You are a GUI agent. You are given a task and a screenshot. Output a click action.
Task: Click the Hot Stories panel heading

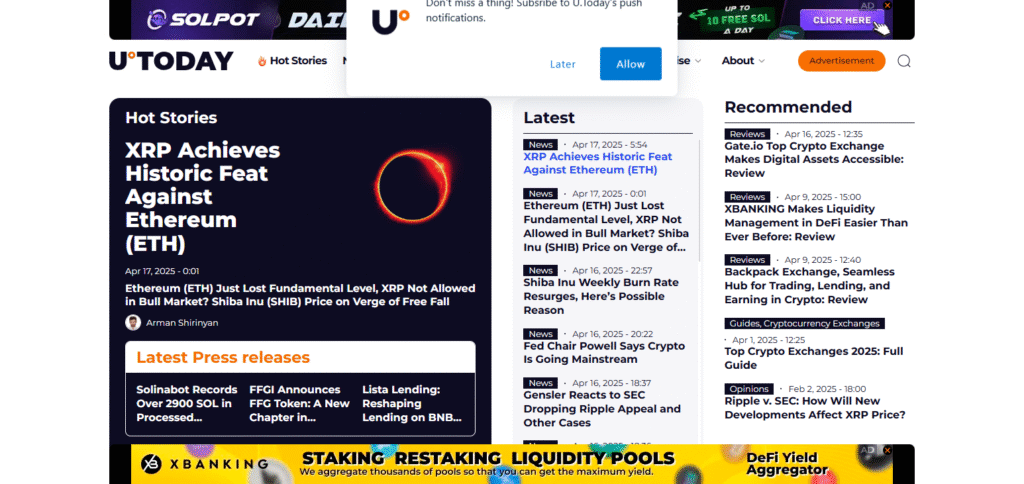point(171,118)
